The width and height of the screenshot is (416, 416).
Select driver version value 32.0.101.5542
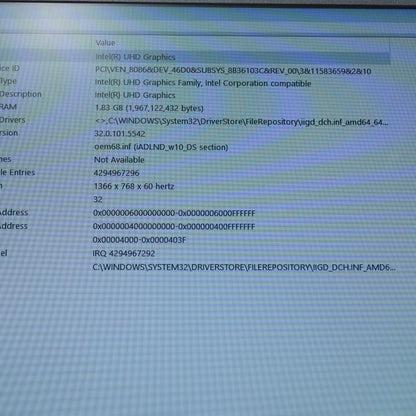(120, 134)
